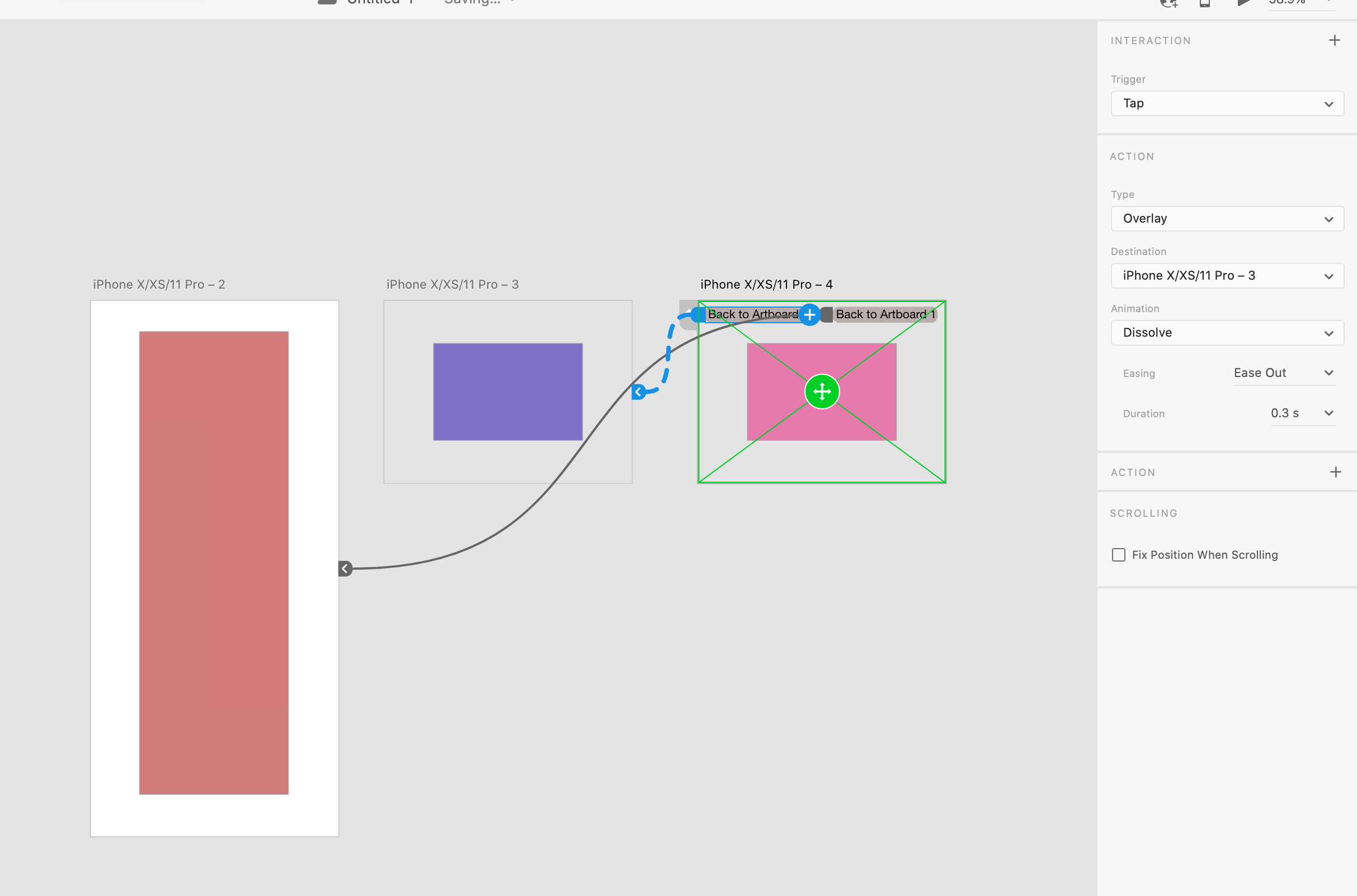Image resolution: width=1357 pixels, height=896 pixels.
Task: Open the action Type dropdown showing Overlay
Action: [1227, 218]
